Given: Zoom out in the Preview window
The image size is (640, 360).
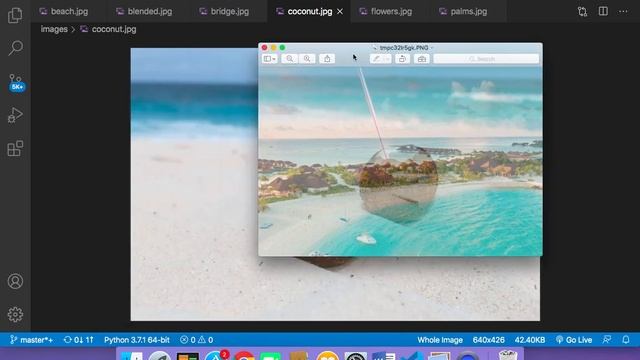Looking at the screenshot, I should pos(289,59).
